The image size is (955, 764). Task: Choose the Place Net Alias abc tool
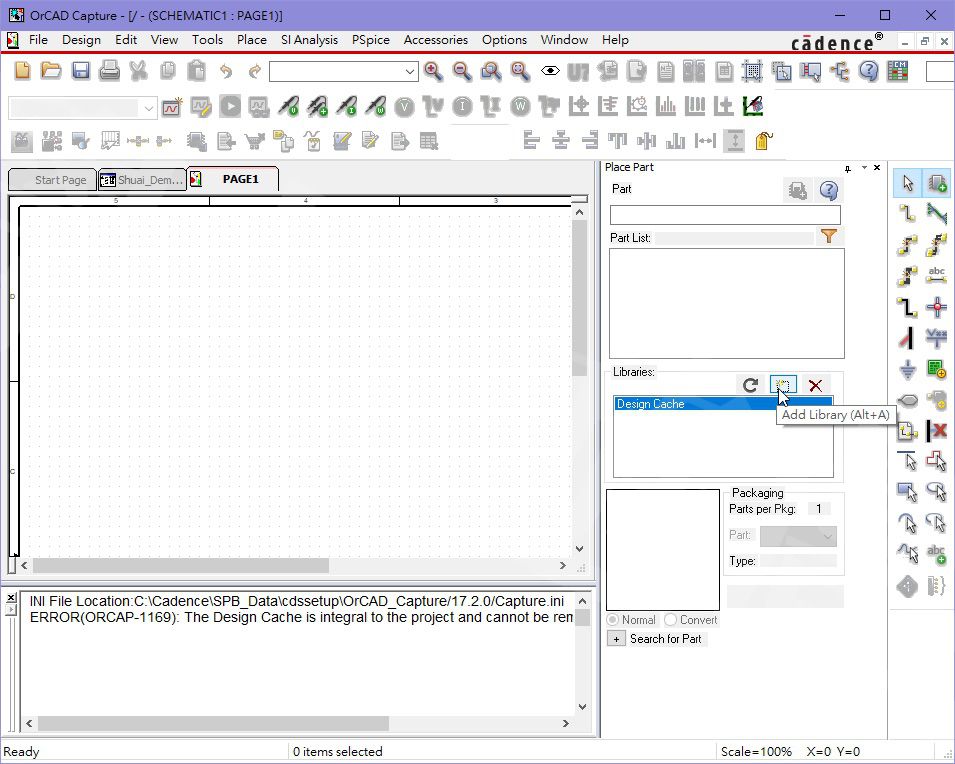tap(937, 275)
